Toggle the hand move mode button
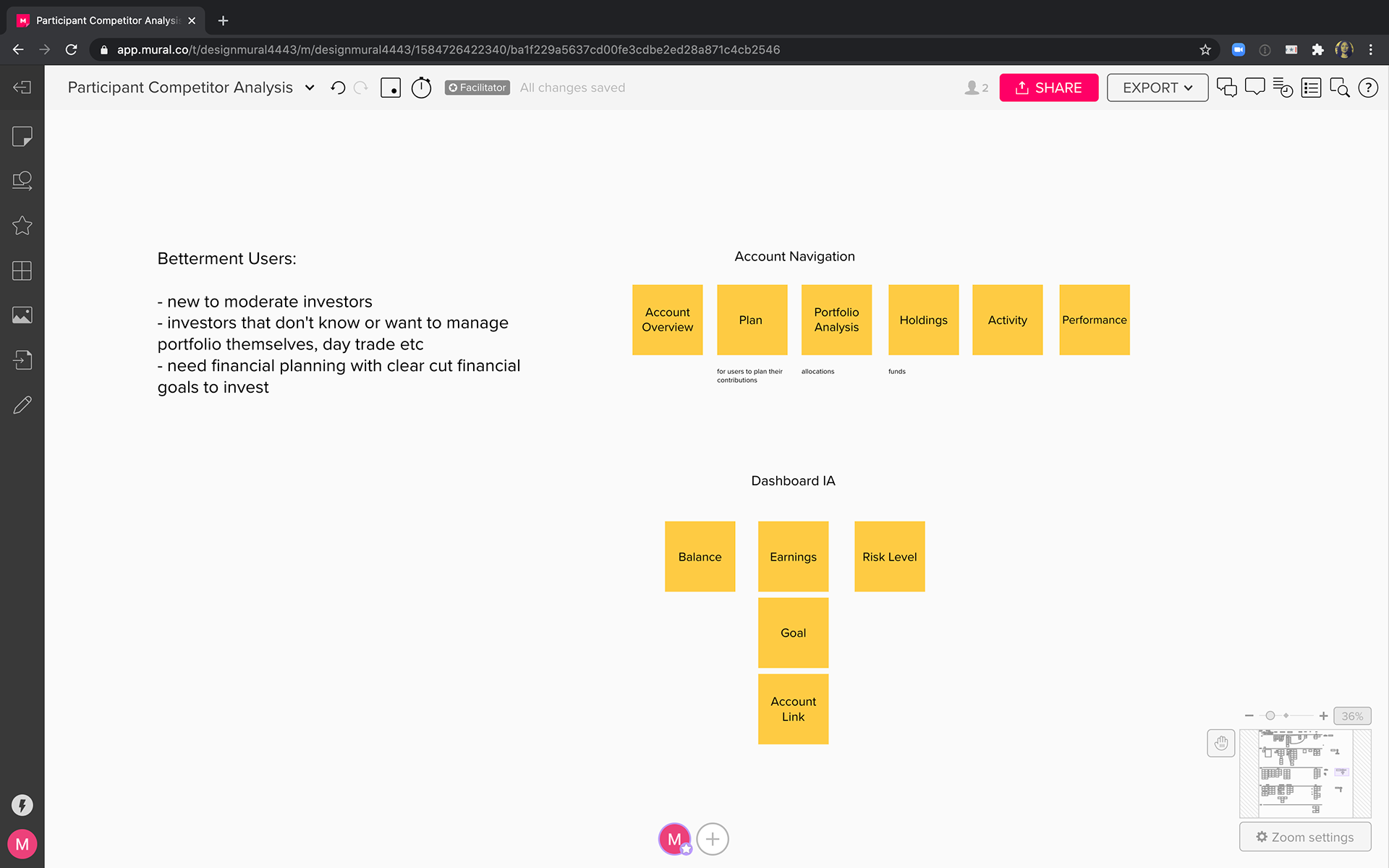 (1220, 743)
